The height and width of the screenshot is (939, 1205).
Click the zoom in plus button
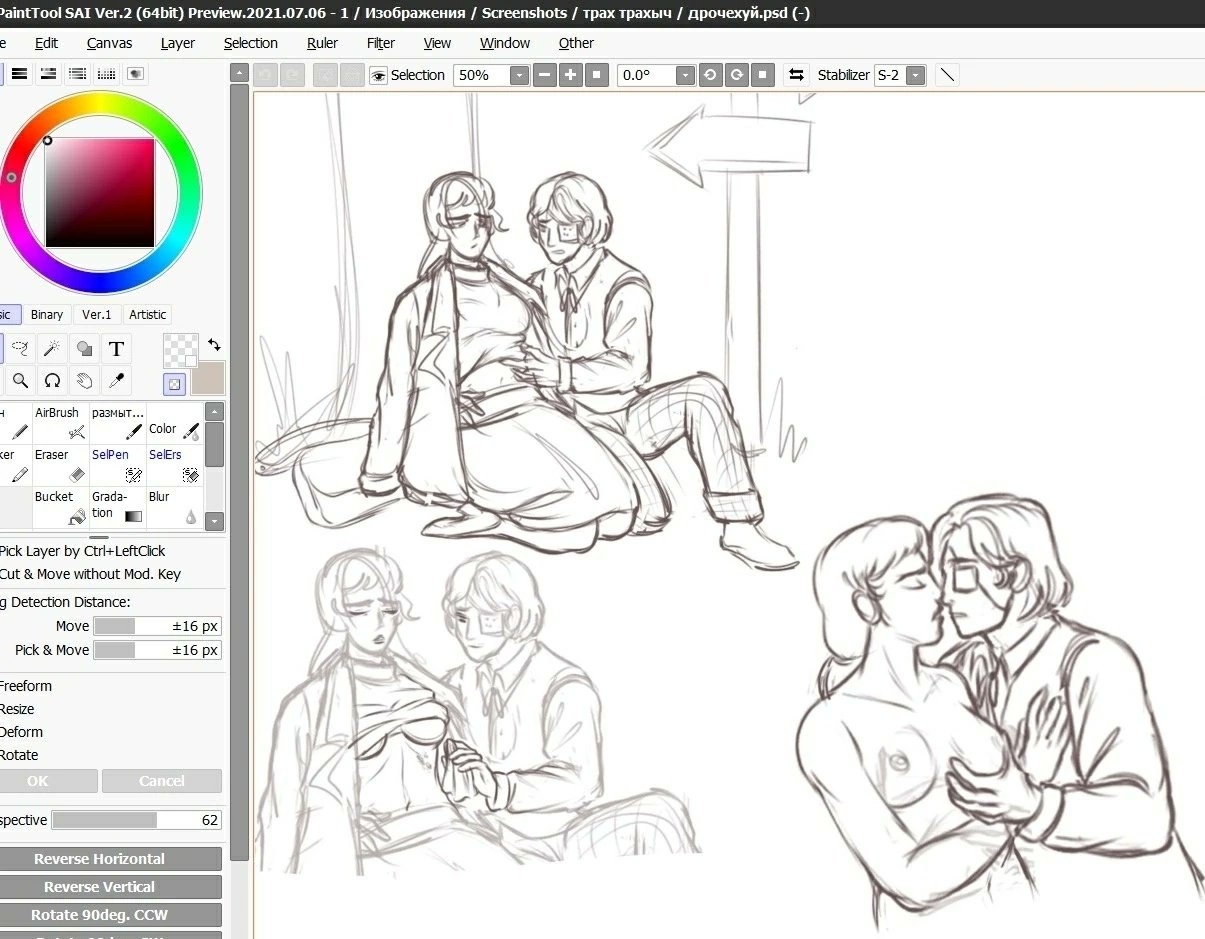pos(570,75)
